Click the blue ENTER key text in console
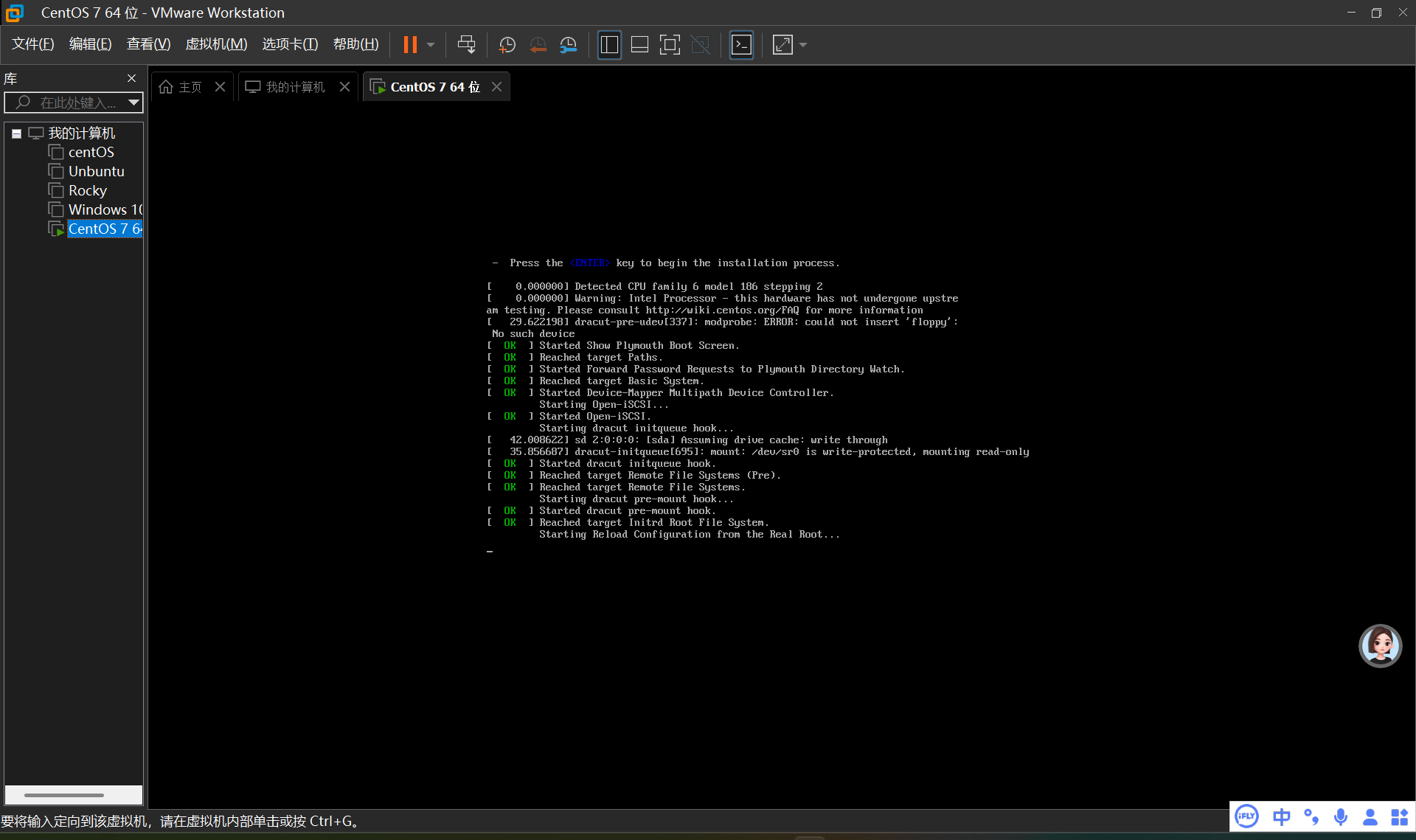 tap(590, 263)
